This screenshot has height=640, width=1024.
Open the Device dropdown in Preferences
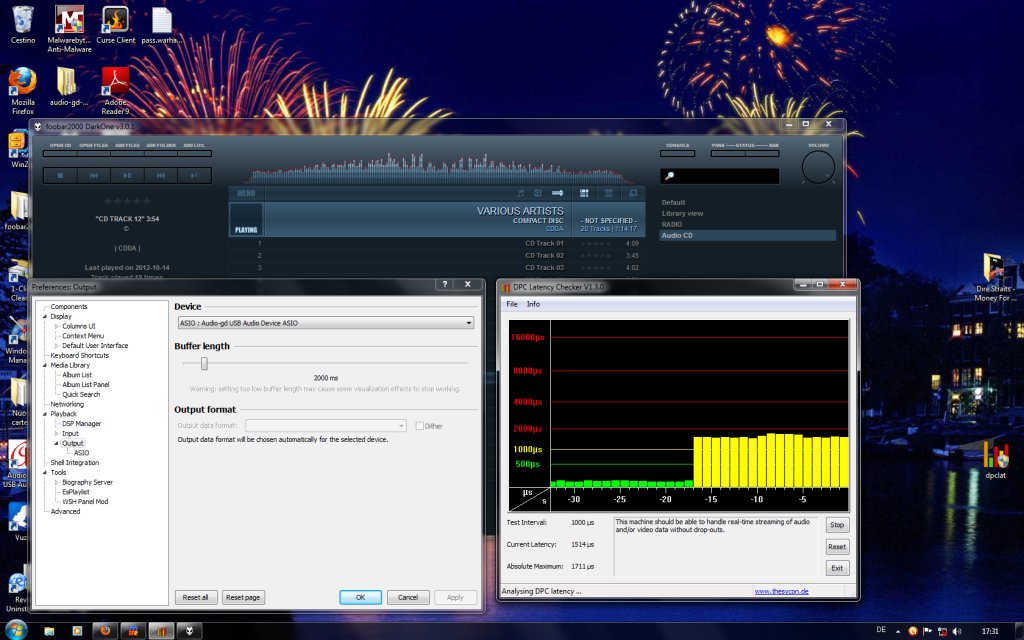coord(326,323)
